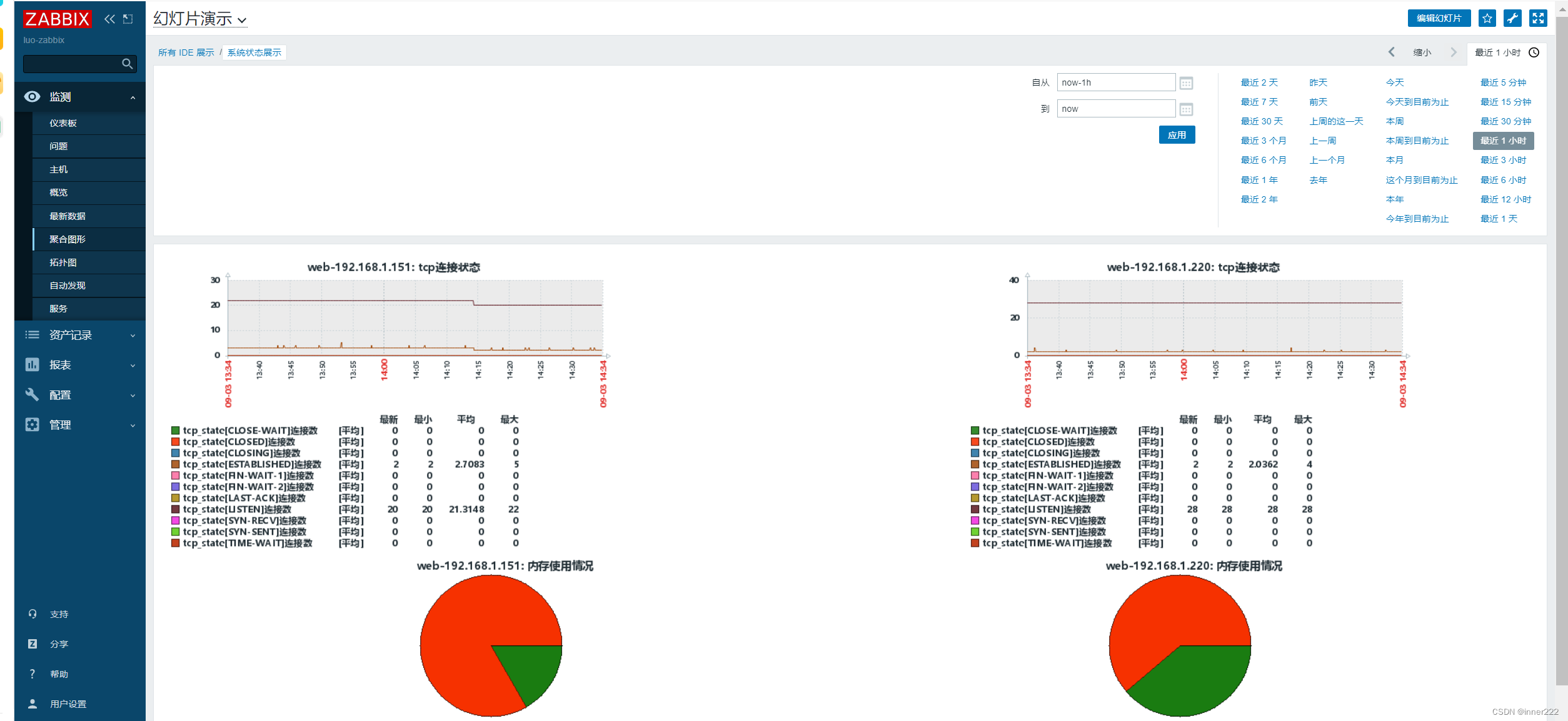This screenshot has width=1568, height=721.
Task: Click the 192.168.1.151 memory pie chart
Action: click(491, 645)
